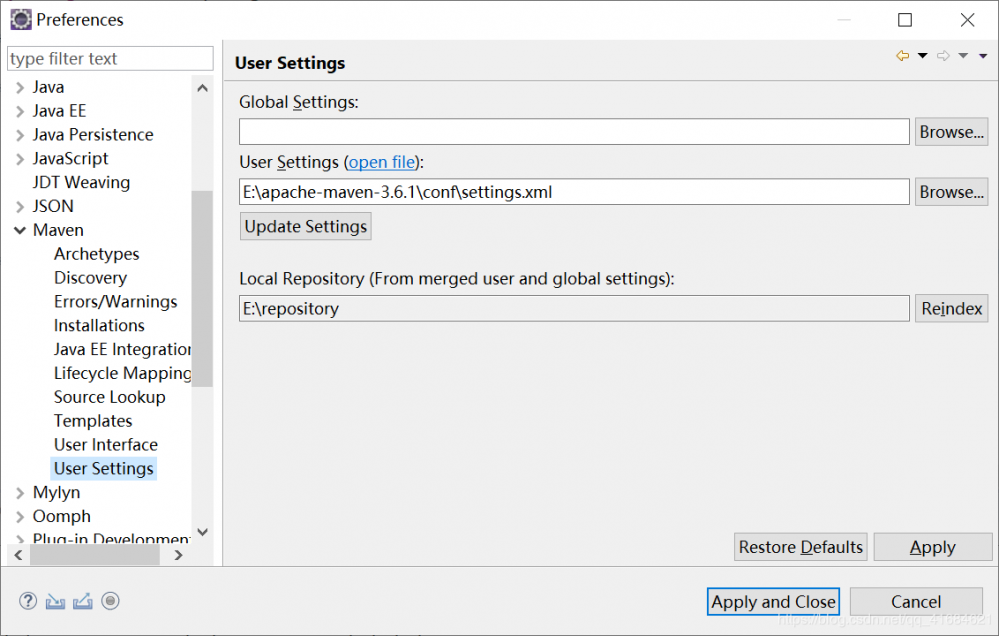999x636 pixels.
Task: Select Installations under Maven
Action: tap(99, 325)
